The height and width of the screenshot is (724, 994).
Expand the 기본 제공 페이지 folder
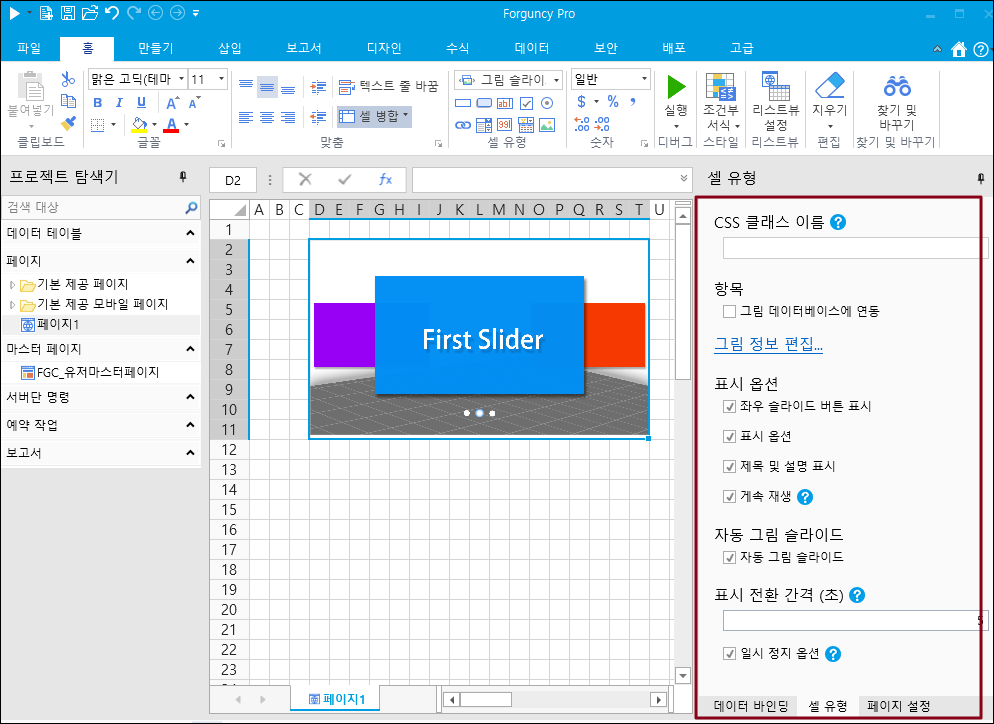tap(13, 285)
